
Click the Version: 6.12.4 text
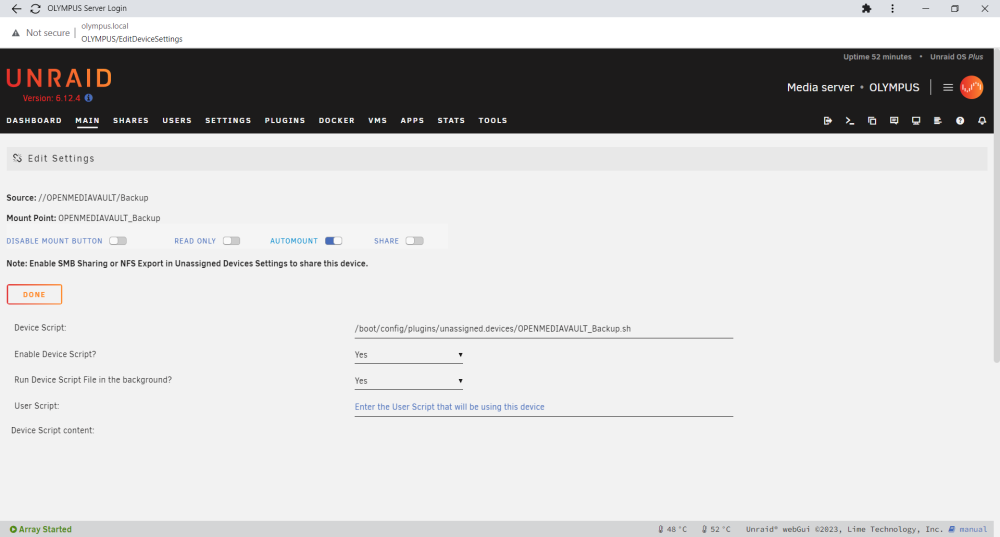click(52, 98)
